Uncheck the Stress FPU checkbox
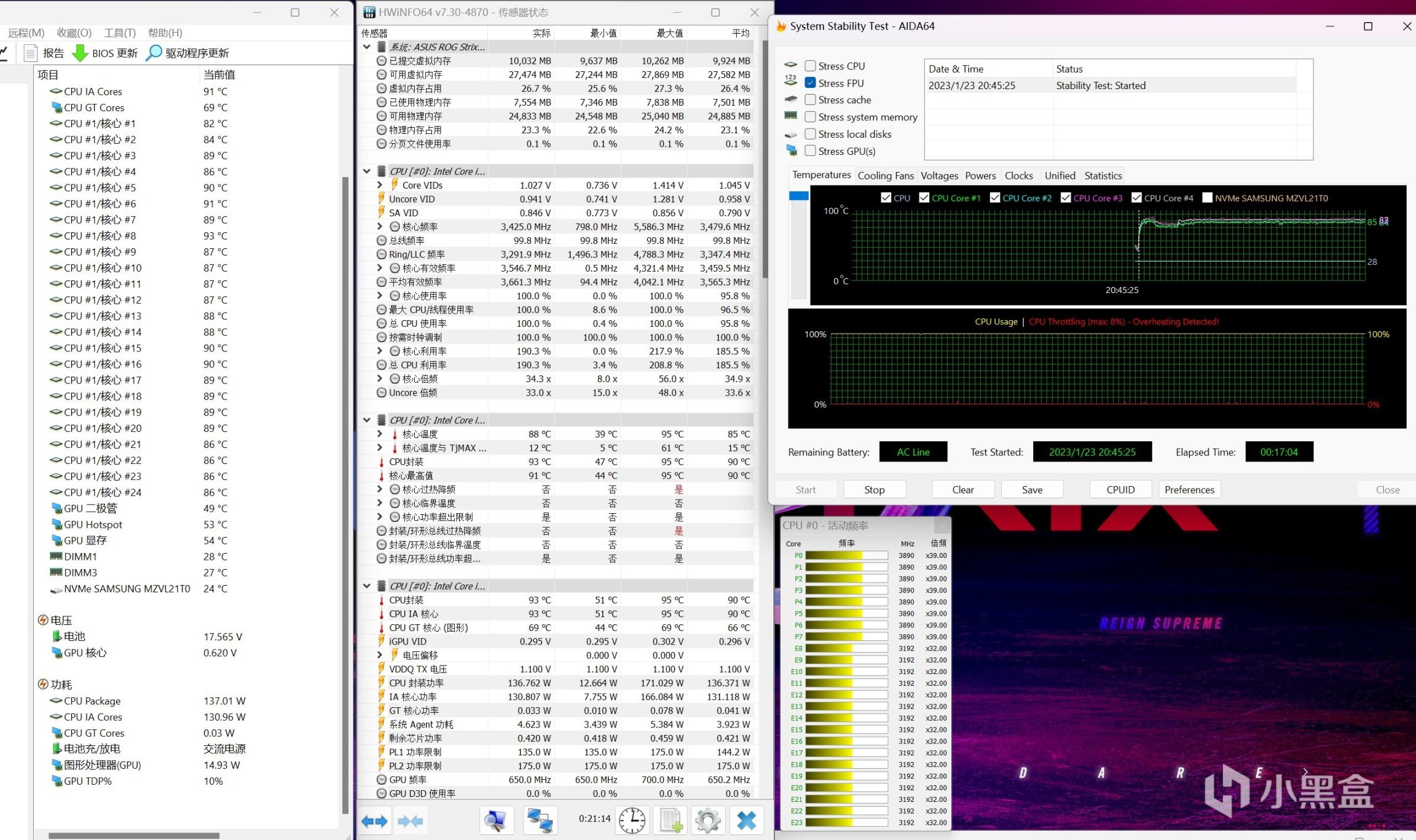 click(x=811, y=83)
